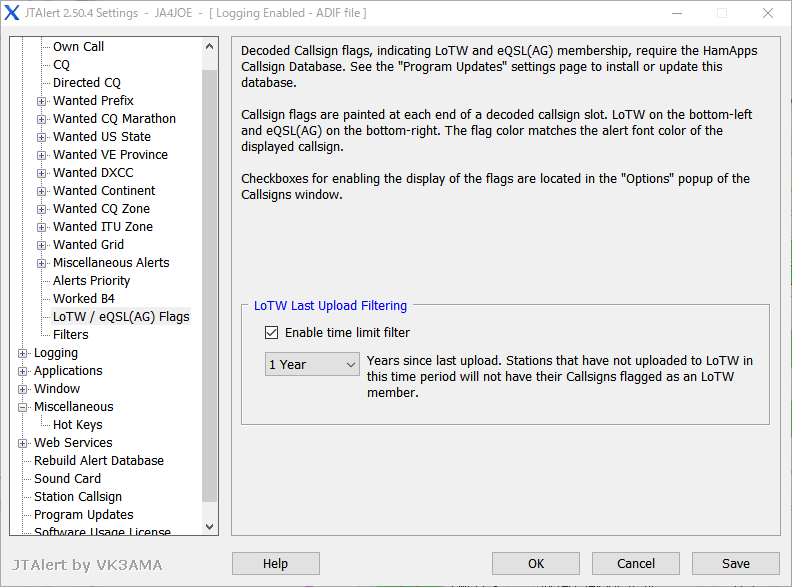792x587 pixels.
Task: Select LoTW / eQSL(AG) Flags item
Action: pyautogui.click(x=121, y=317)
